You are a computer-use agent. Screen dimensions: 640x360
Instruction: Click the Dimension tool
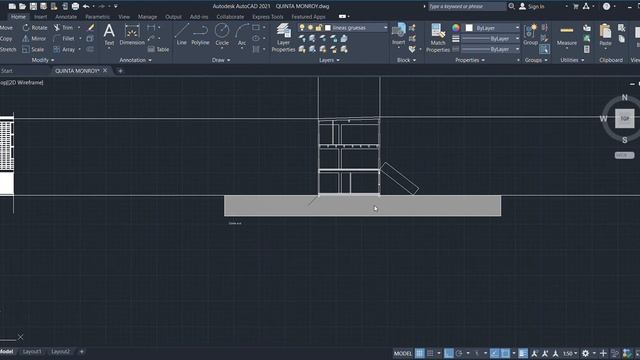coord(132,34)
